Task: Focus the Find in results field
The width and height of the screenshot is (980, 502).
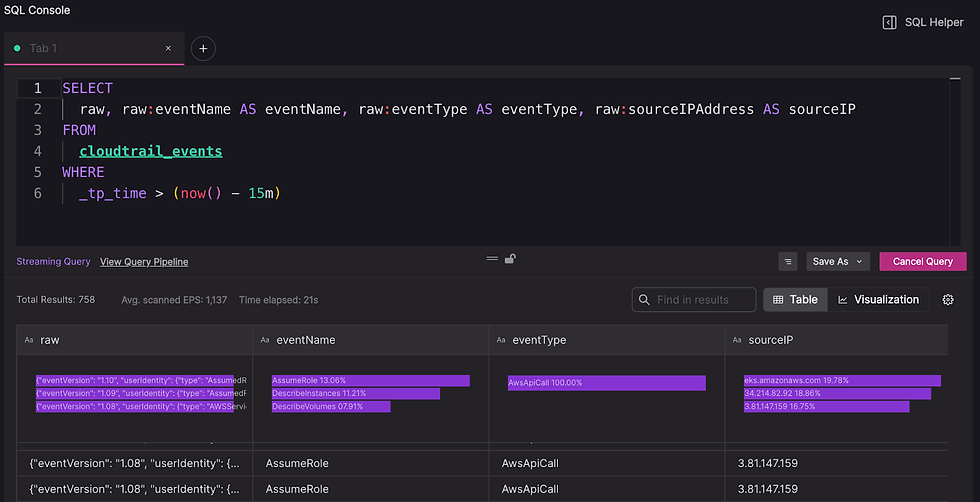Action: (x=694, y=300)
